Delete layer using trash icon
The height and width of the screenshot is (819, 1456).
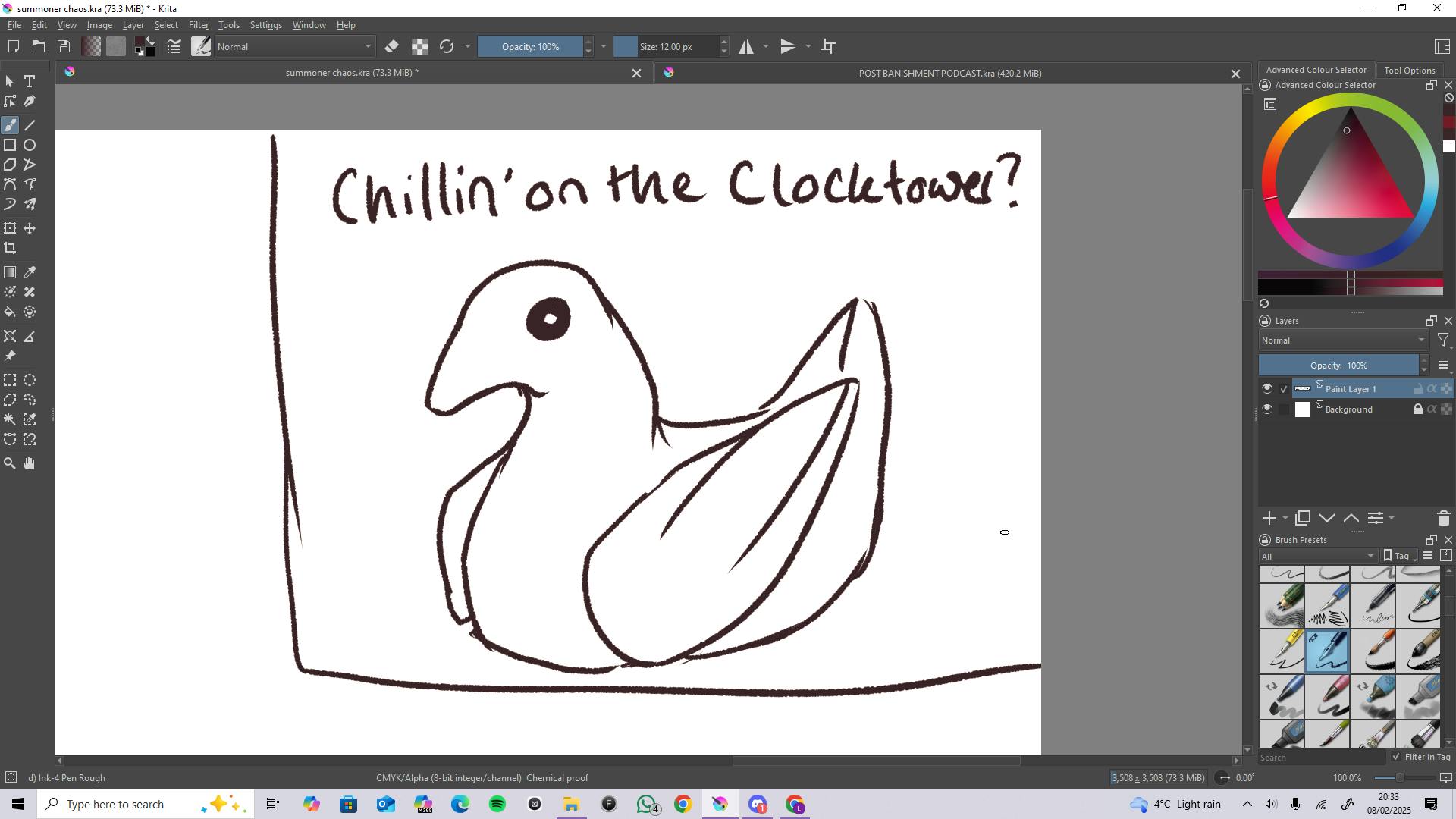pyautogui.click(x=1443, y=519)
